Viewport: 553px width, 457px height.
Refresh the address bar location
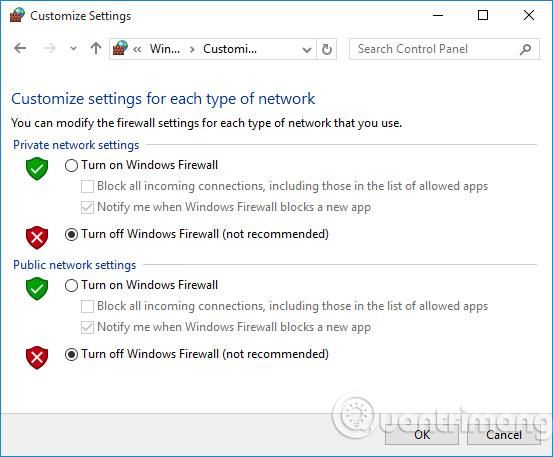click(327, 49)
